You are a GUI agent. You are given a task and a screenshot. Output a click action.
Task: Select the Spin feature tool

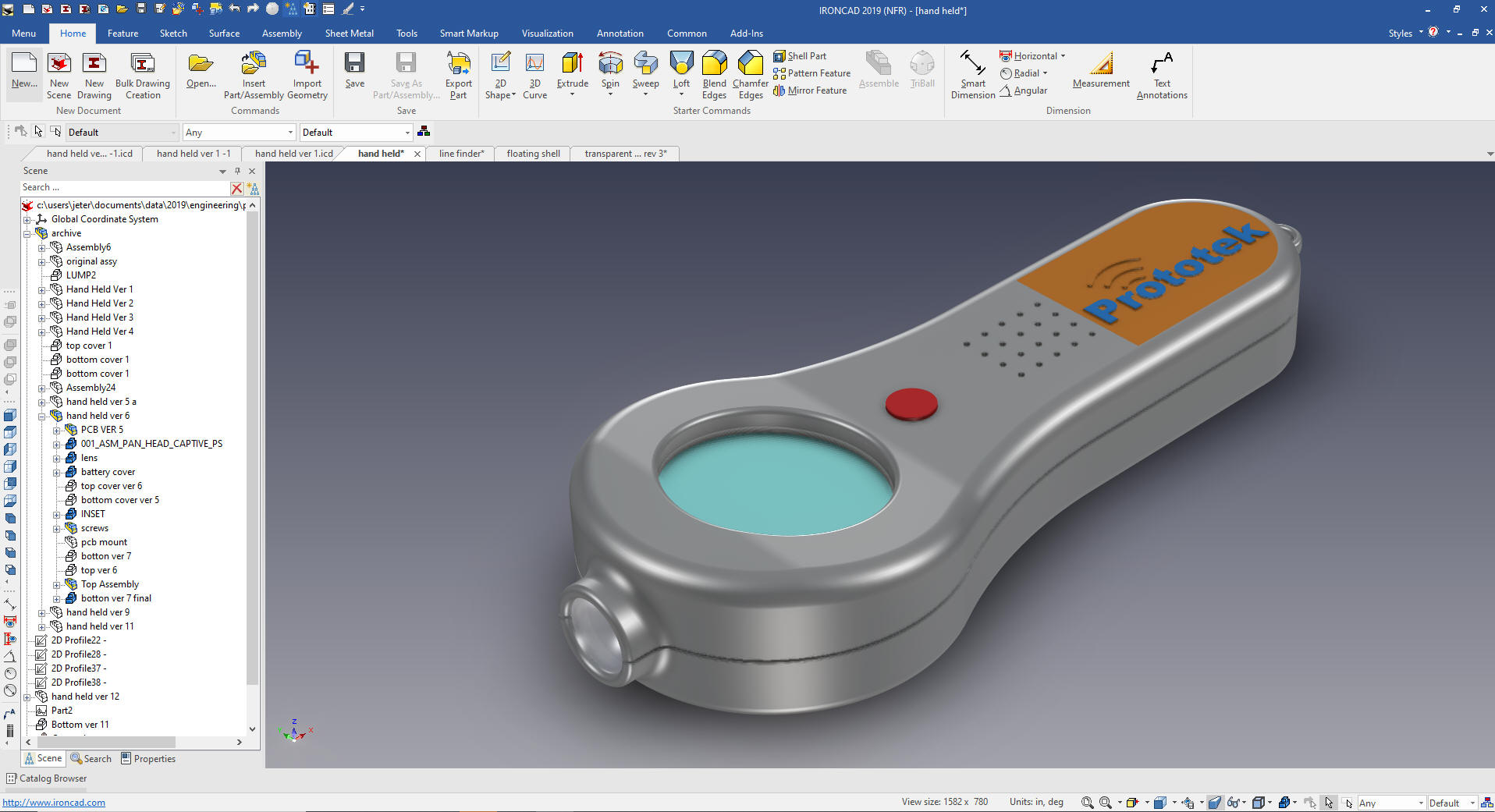pyautogui.click(x=610, y=64)
